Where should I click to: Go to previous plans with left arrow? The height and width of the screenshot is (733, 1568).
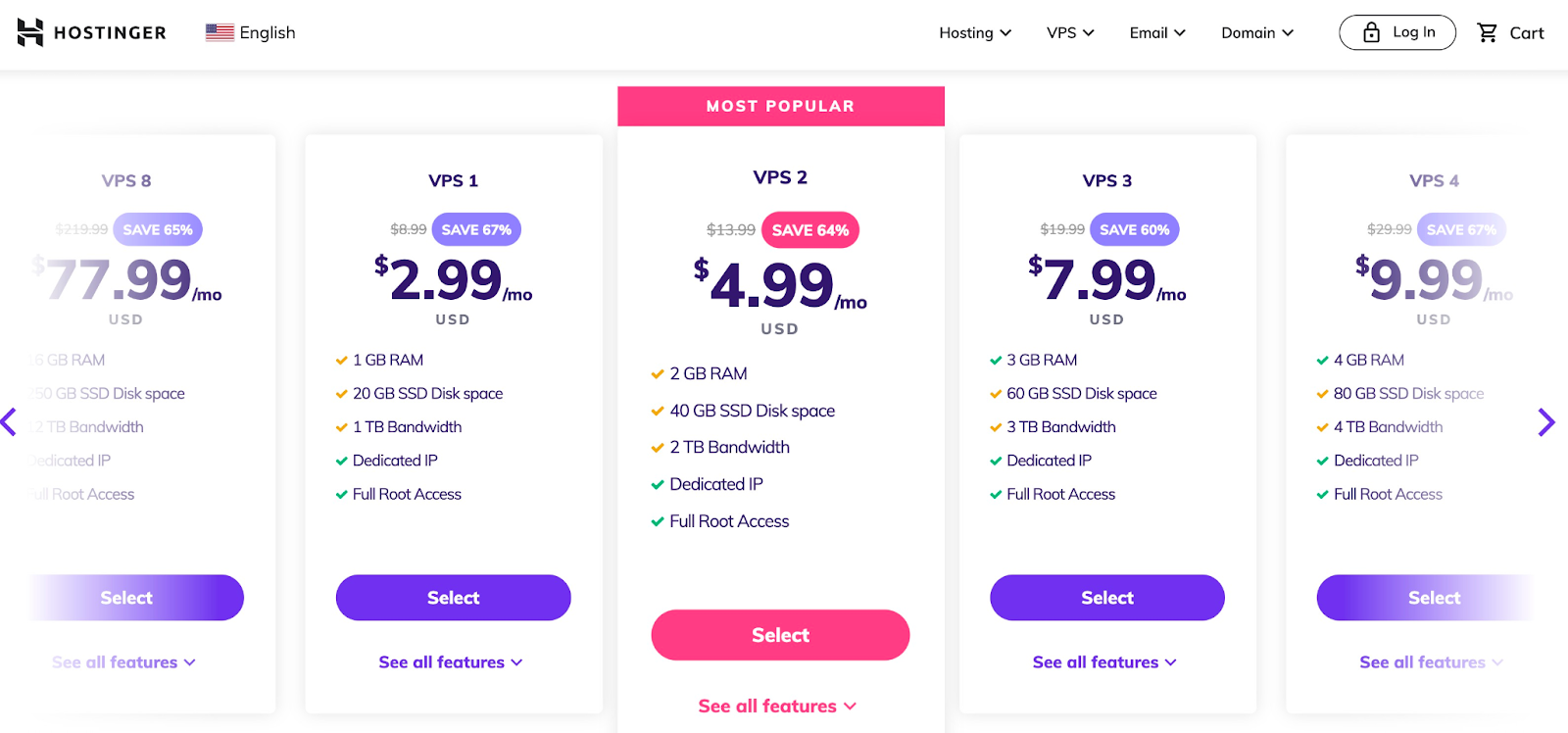point(10,422)
